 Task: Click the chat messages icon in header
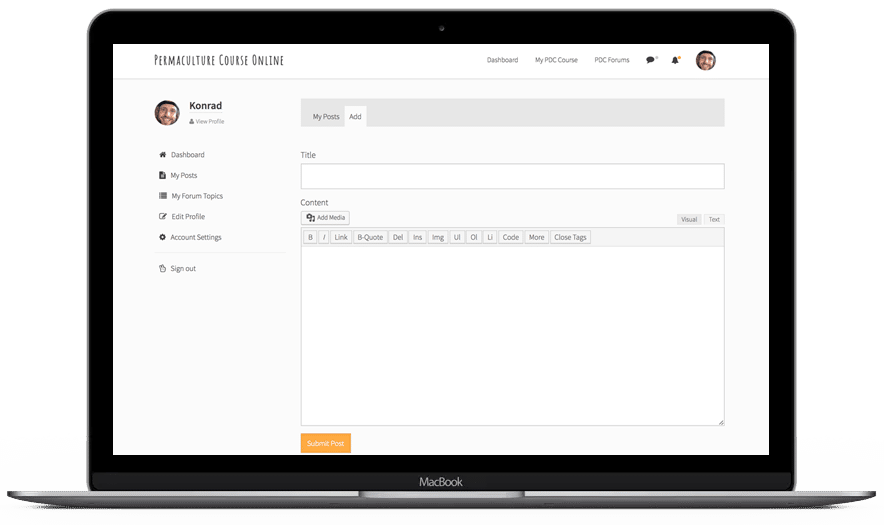coord(650,60)
